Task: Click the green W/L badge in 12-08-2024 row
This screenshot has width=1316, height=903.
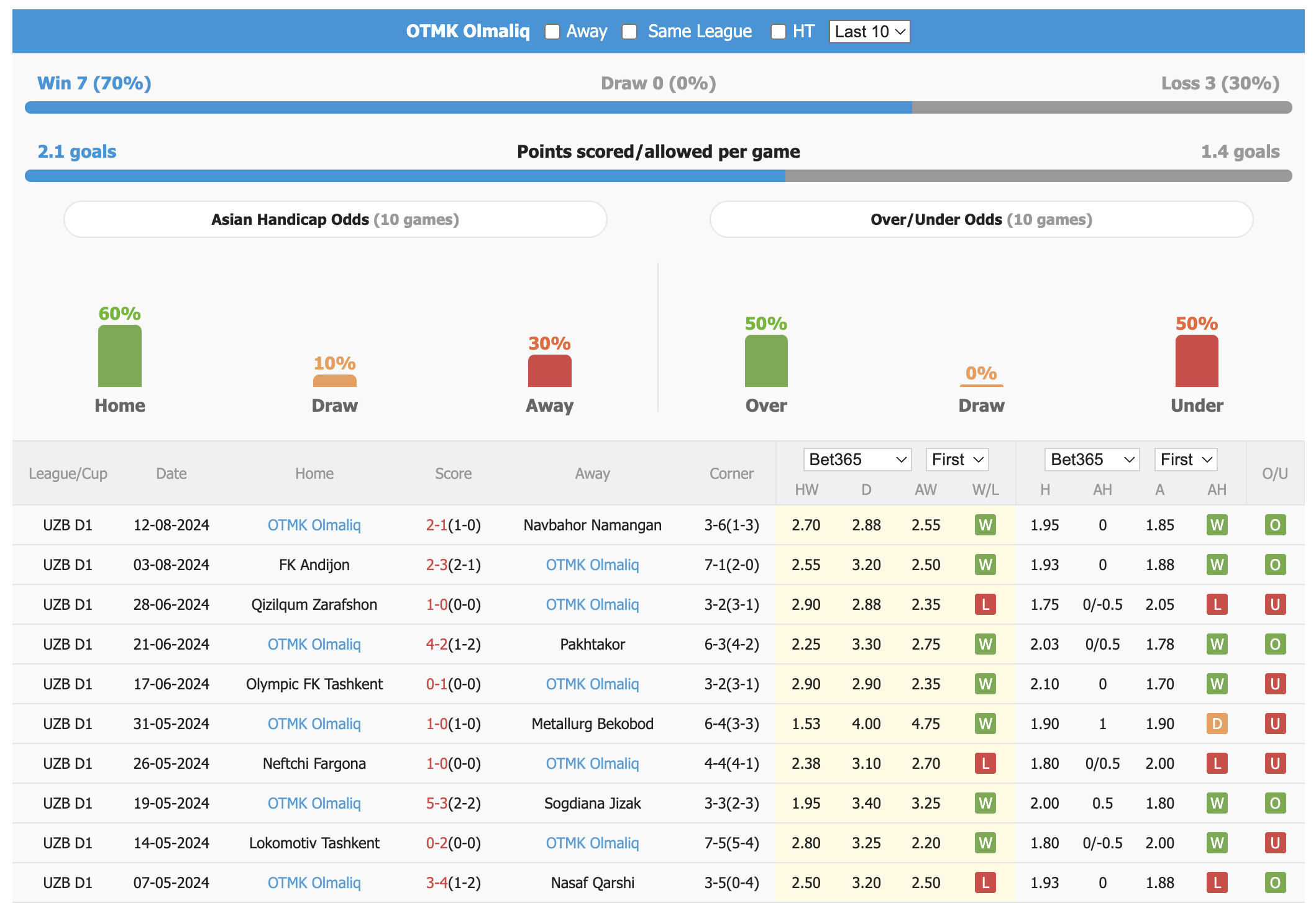Action: (985, 525)
